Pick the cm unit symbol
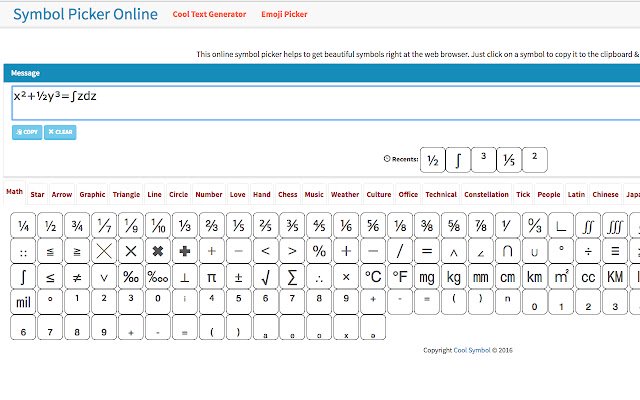This screenshot has width=640, height=400. [507, 277]
